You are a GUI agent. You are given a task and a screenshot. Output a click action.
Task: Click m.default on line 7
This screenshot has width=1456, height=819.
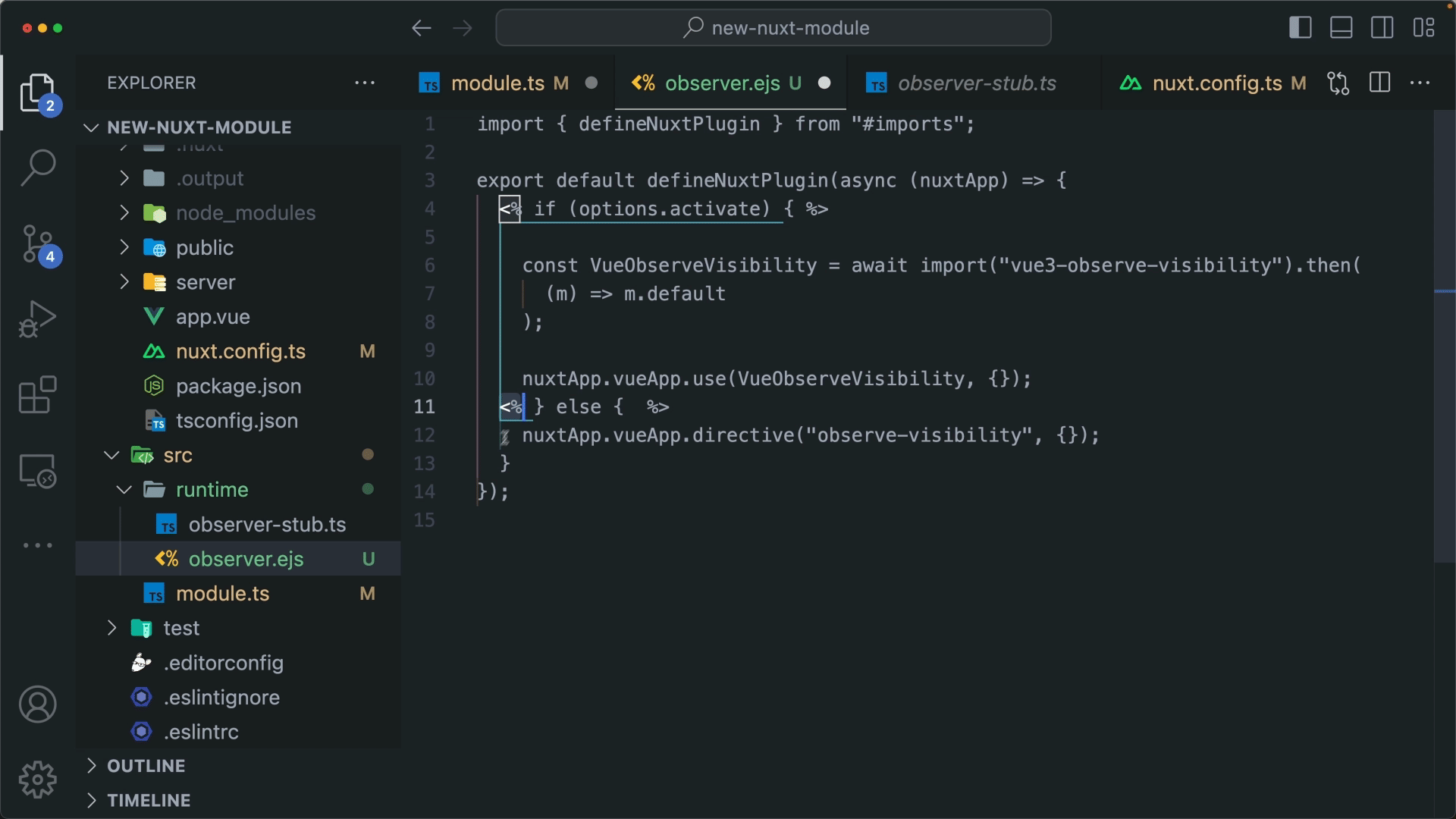click(675, 294)
